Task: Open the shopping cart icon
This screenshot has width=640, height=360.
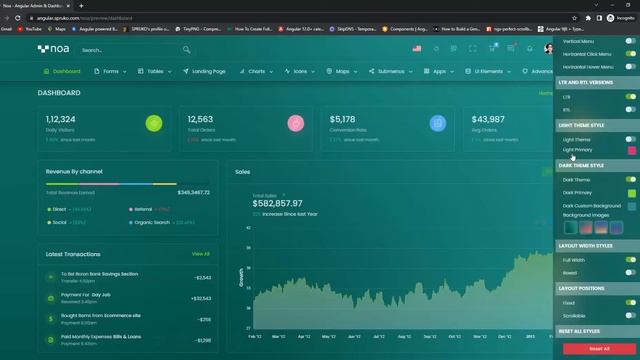Action: [x=492, y=48]
